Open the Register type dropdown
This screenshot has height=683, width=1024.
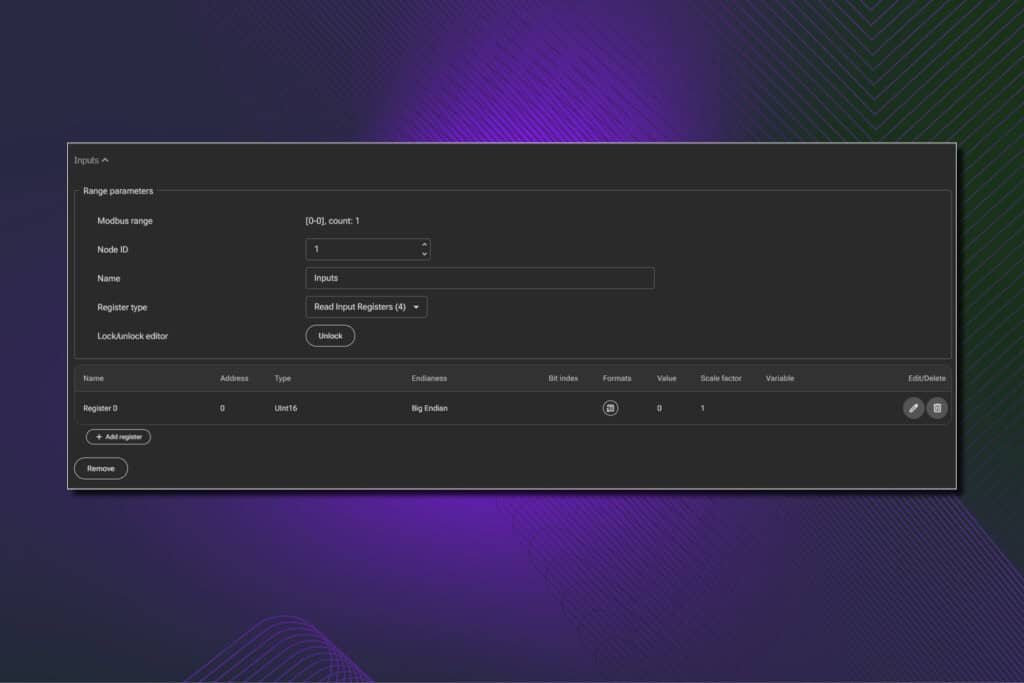click(x=366, y=307)
